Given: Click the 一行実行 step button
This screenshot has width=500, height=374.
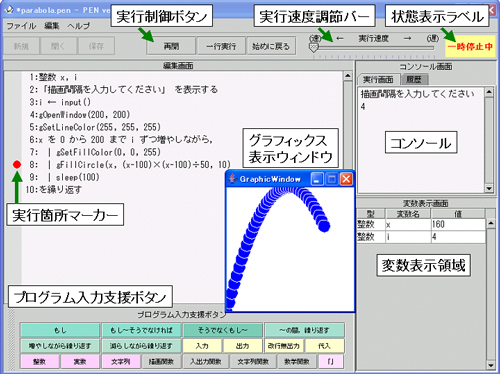Looking at the screenshot, I should 221,46.
